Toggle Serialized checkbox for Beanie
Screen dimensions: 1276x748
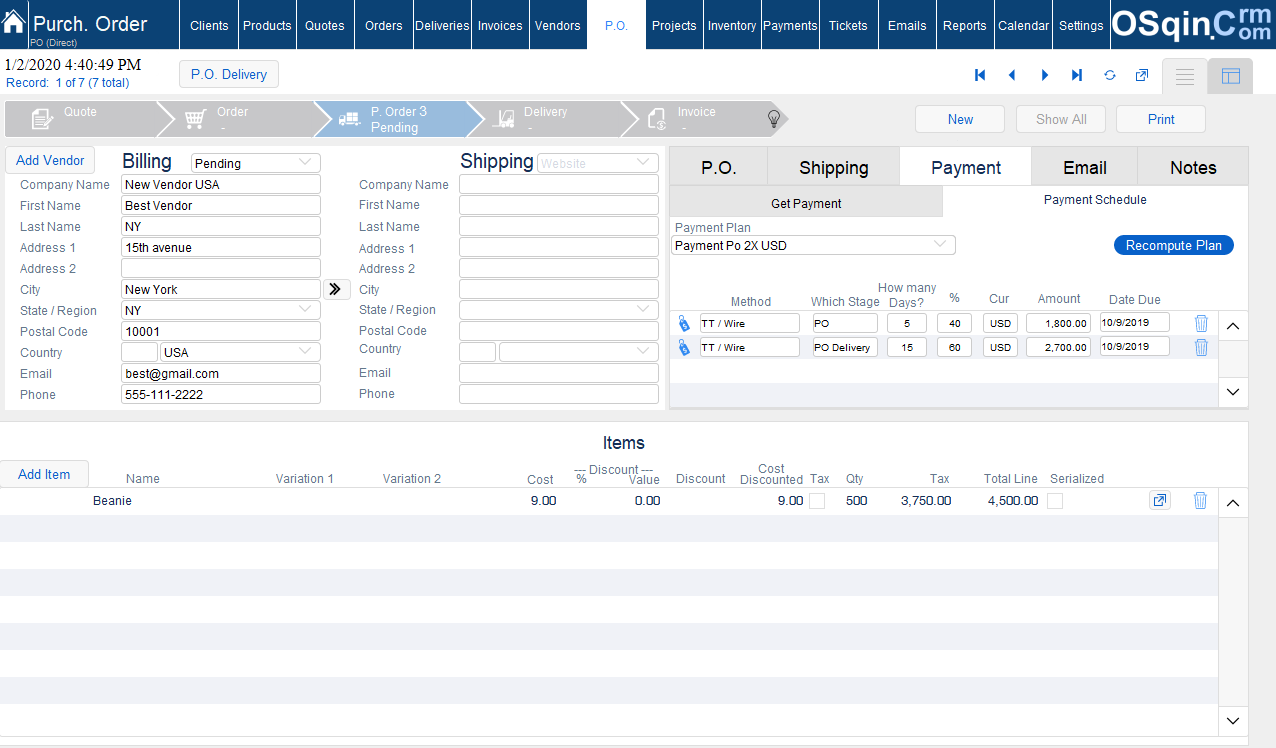point(1055,501)
